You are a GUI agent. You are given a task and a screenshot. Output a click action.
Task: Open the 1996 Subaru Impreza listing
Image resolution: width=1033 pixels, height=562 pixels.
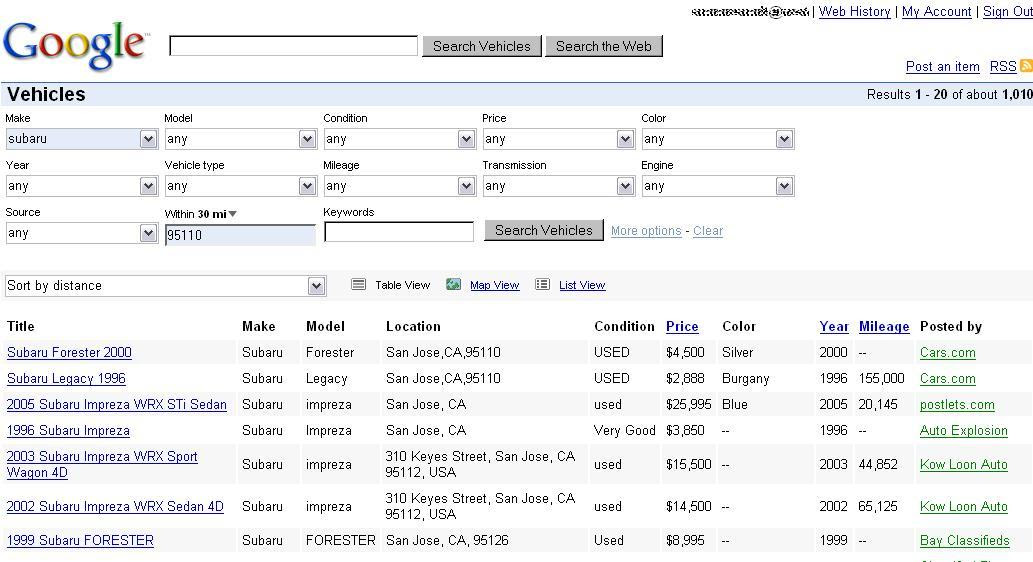68,431
